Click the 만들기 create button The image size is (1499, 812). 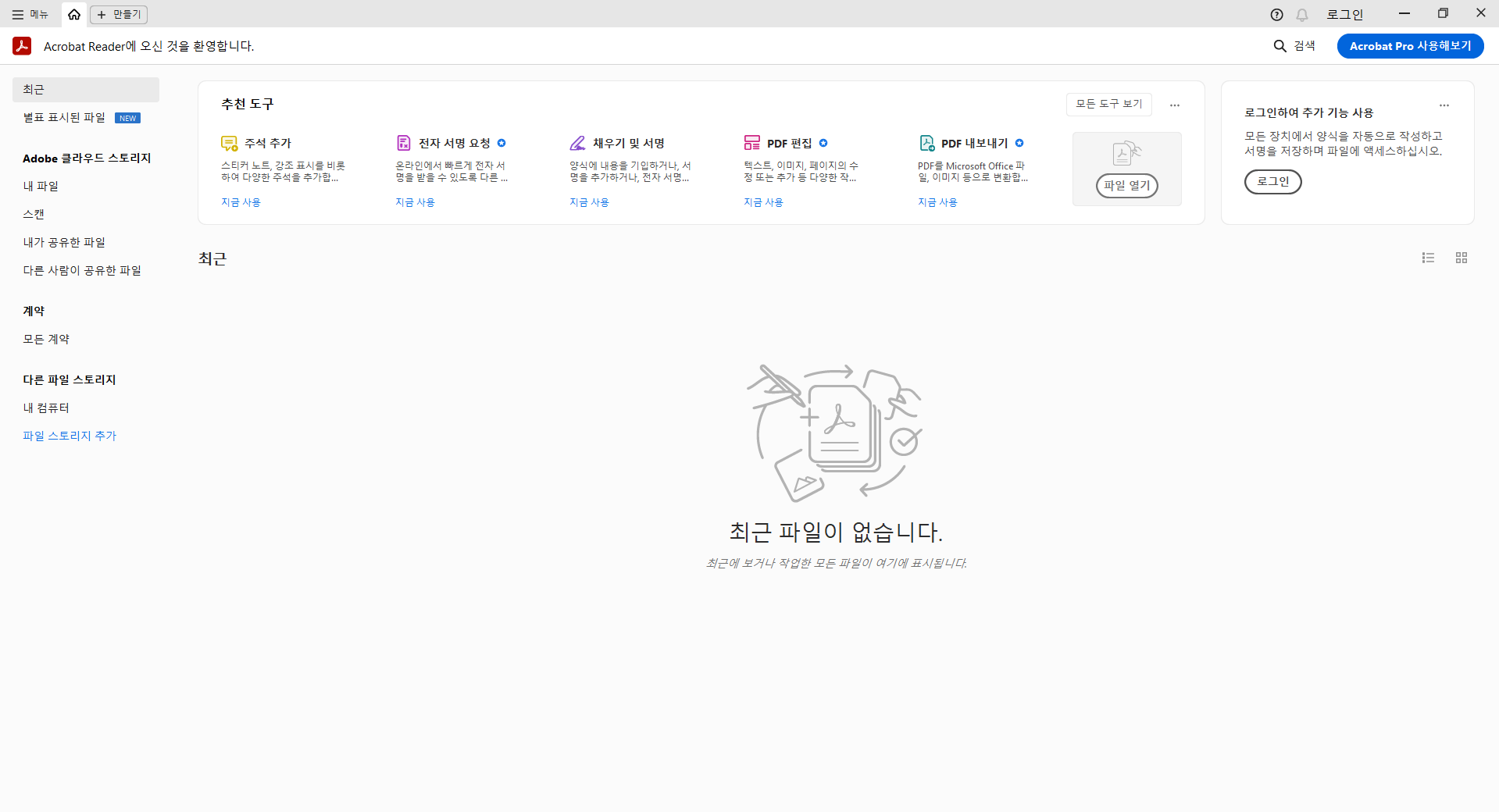click(x=119, y=14)
